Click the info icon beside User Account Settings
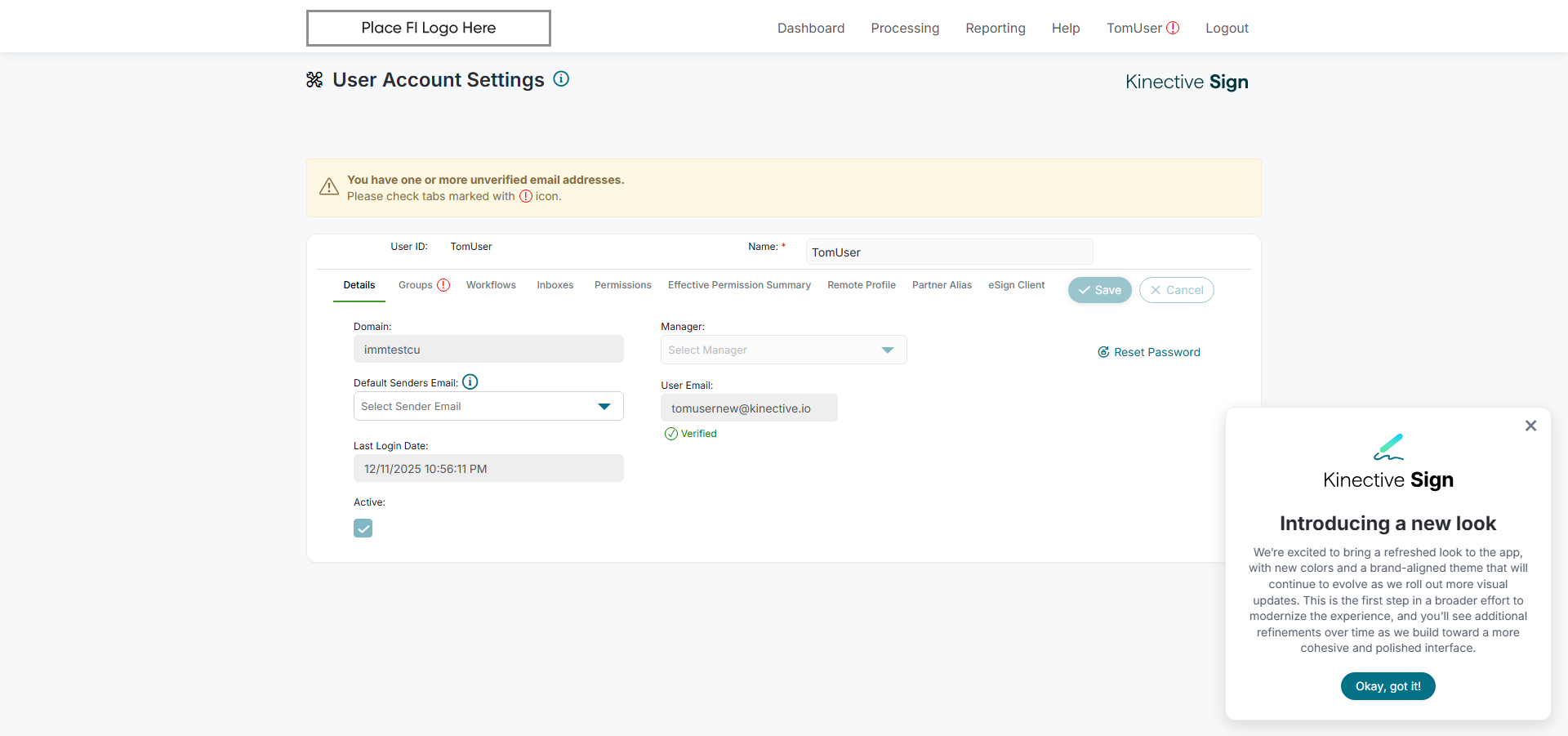Screen dimensions: 1568x736 (561, 79)
